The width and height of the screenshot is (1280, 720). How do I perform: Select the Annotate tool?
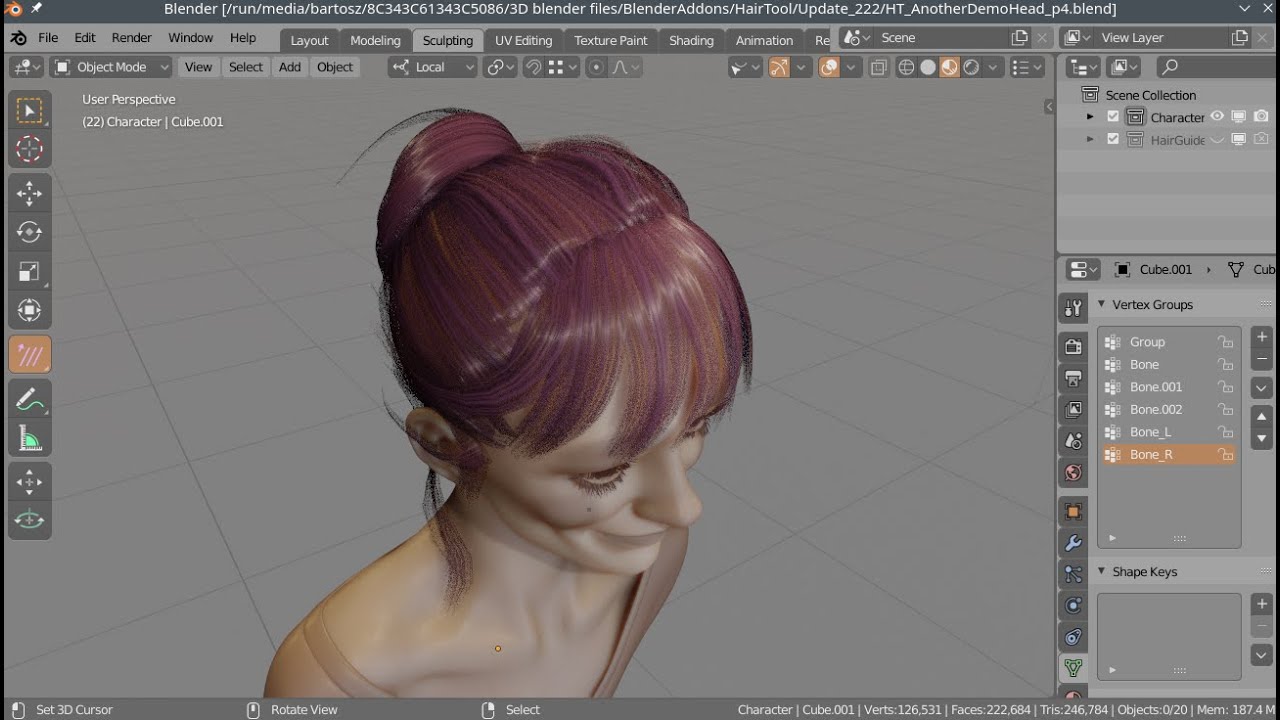30,400
